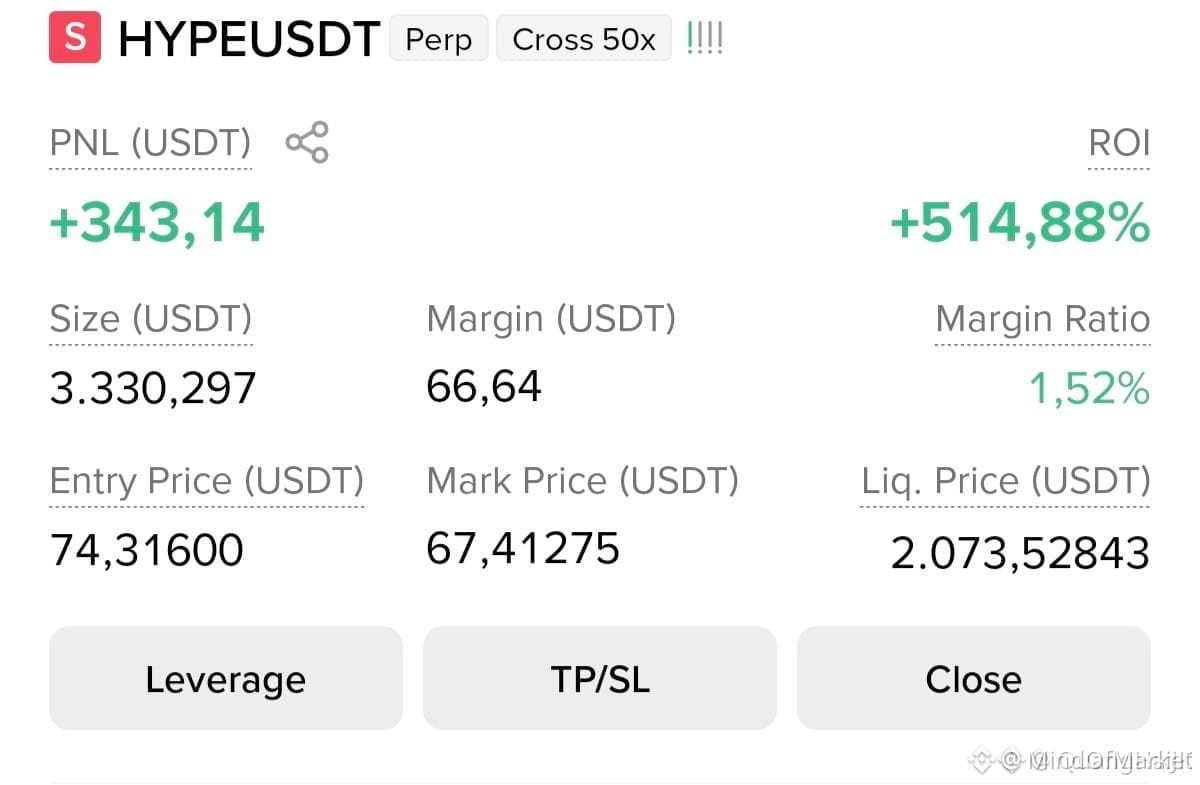Tap the 1,52% margin ratio value
This screenshot has width=1200, height=785.
click(1090, 388)
